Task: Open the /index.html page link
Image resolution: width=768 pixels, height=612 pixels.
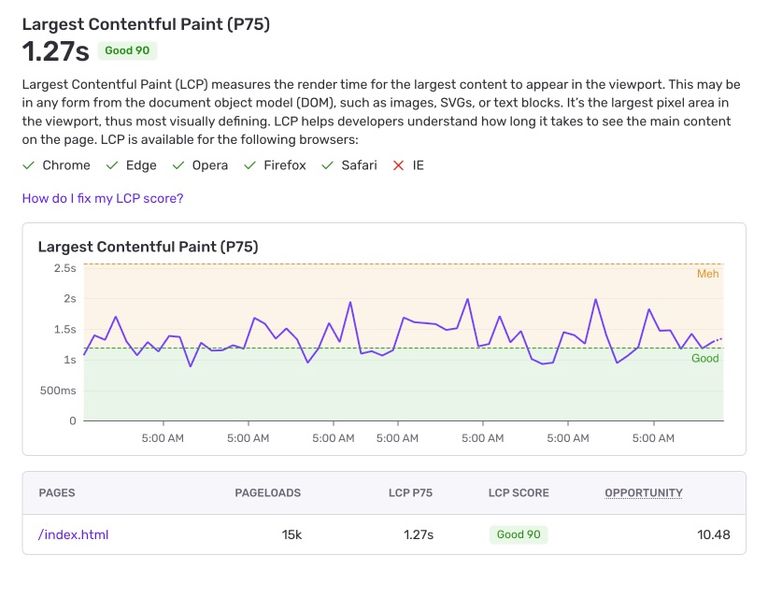Action: coord(73,534)
